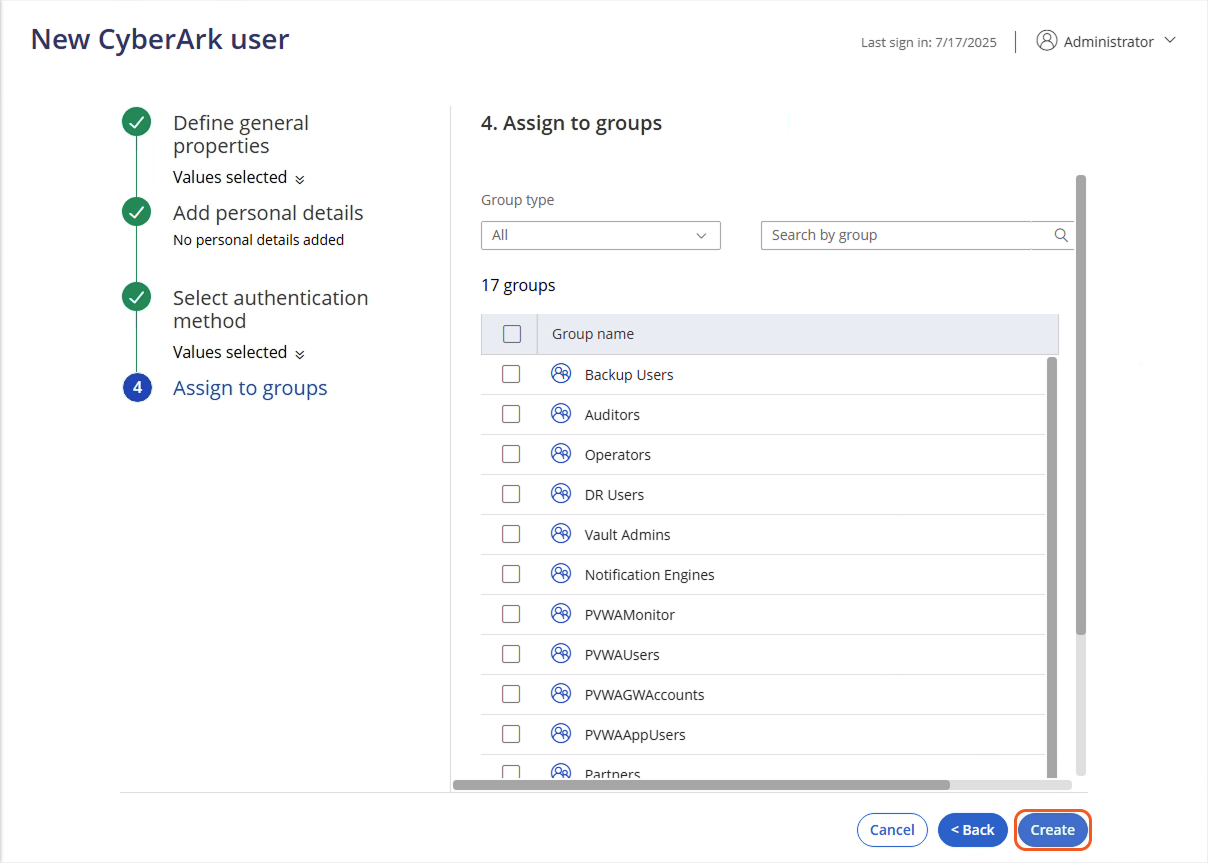This screenshot has height=863, width=1208.
Task: Click the Notification Engines group icon
Action: [561, 574]
